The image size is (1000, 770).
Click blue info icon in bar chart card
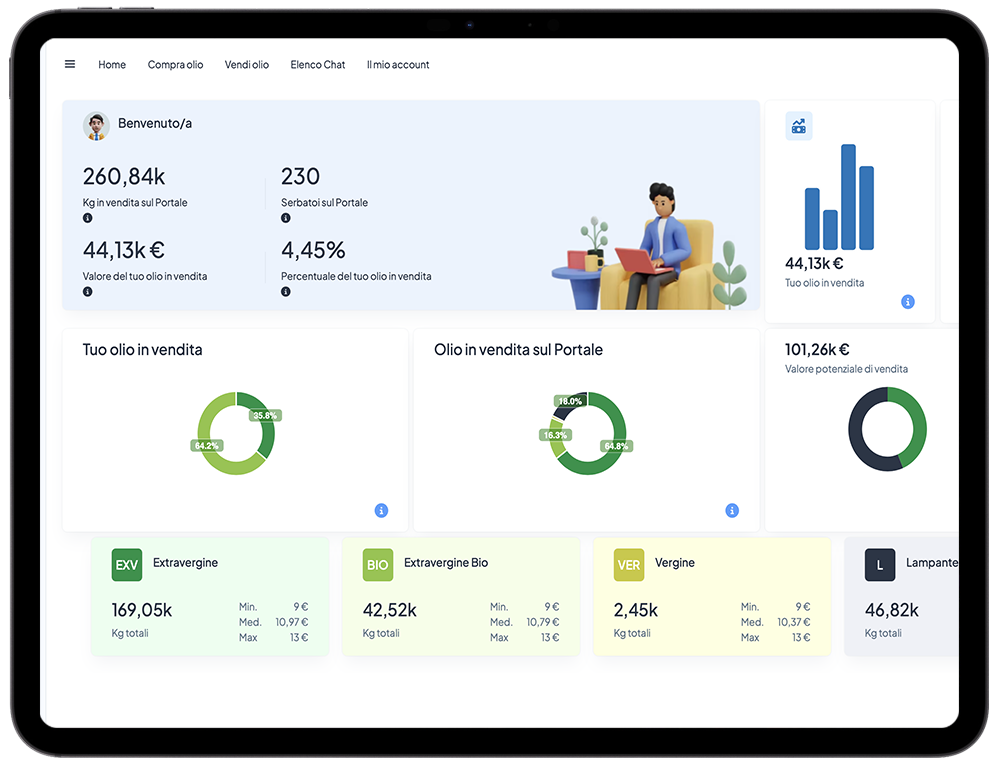pyautogui.click(x=907, y=302)
